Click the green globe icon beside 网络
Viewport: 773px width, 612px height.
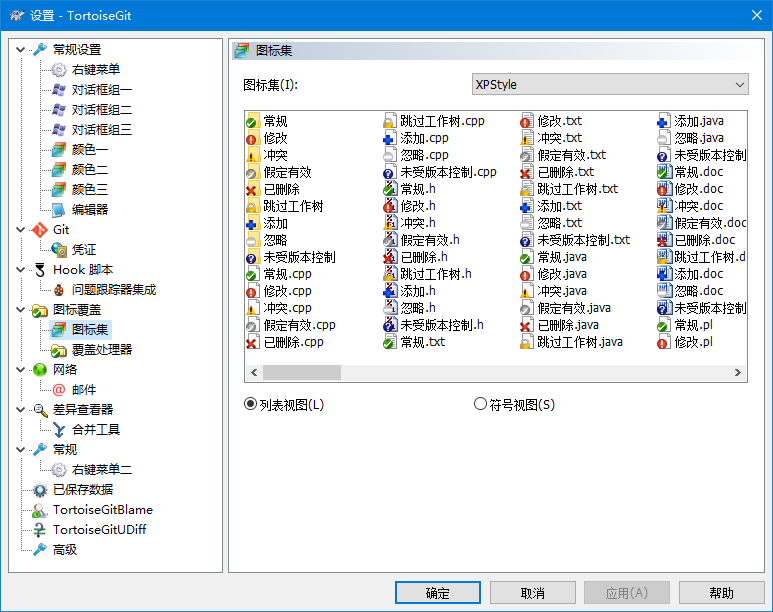40,370
